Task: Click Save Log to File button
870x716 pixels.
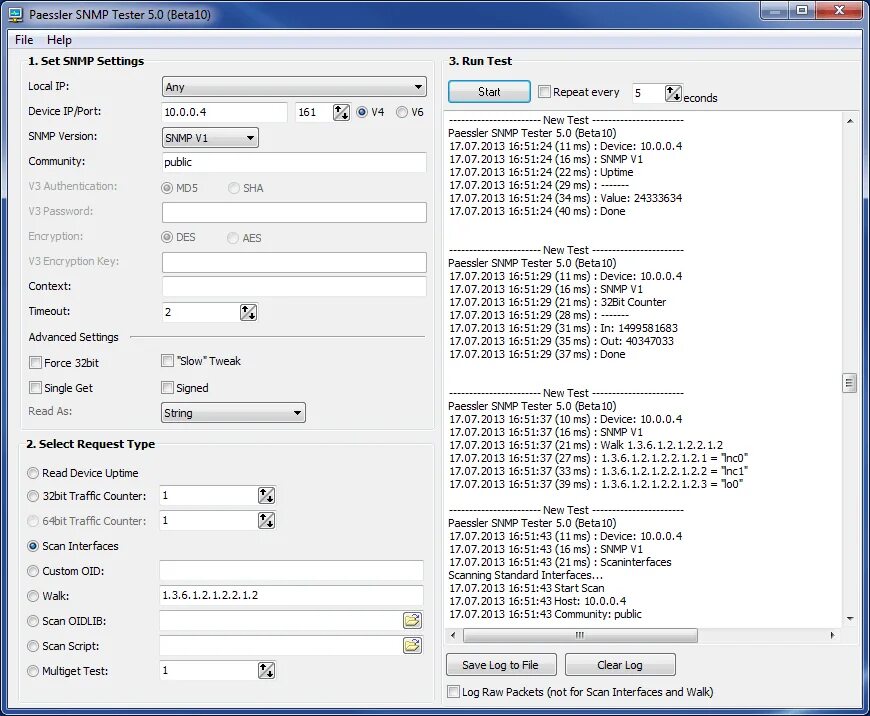Action: pyautogui.click(x=500, y=665)
